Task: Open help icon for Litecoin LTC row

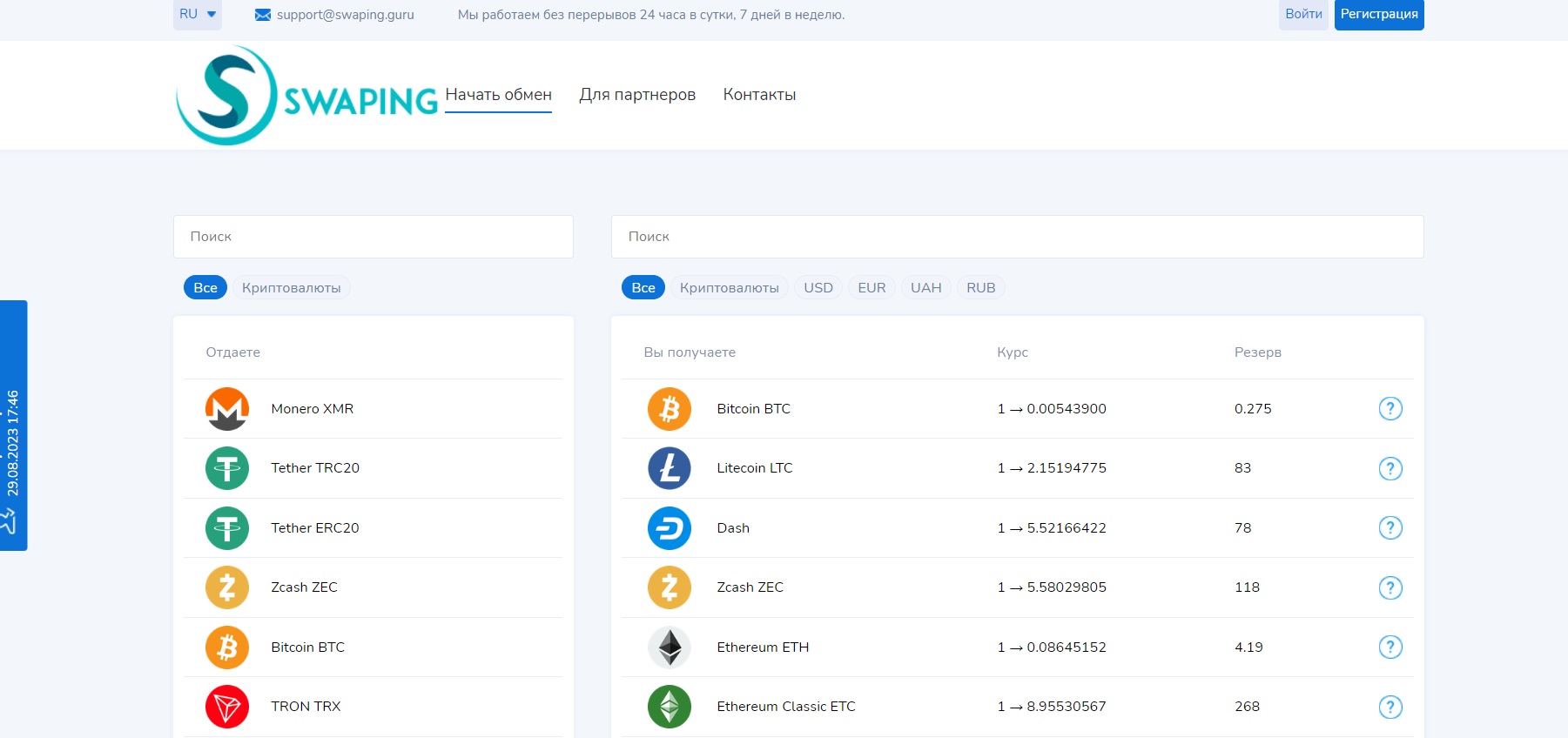Action: coord(1390,468)
